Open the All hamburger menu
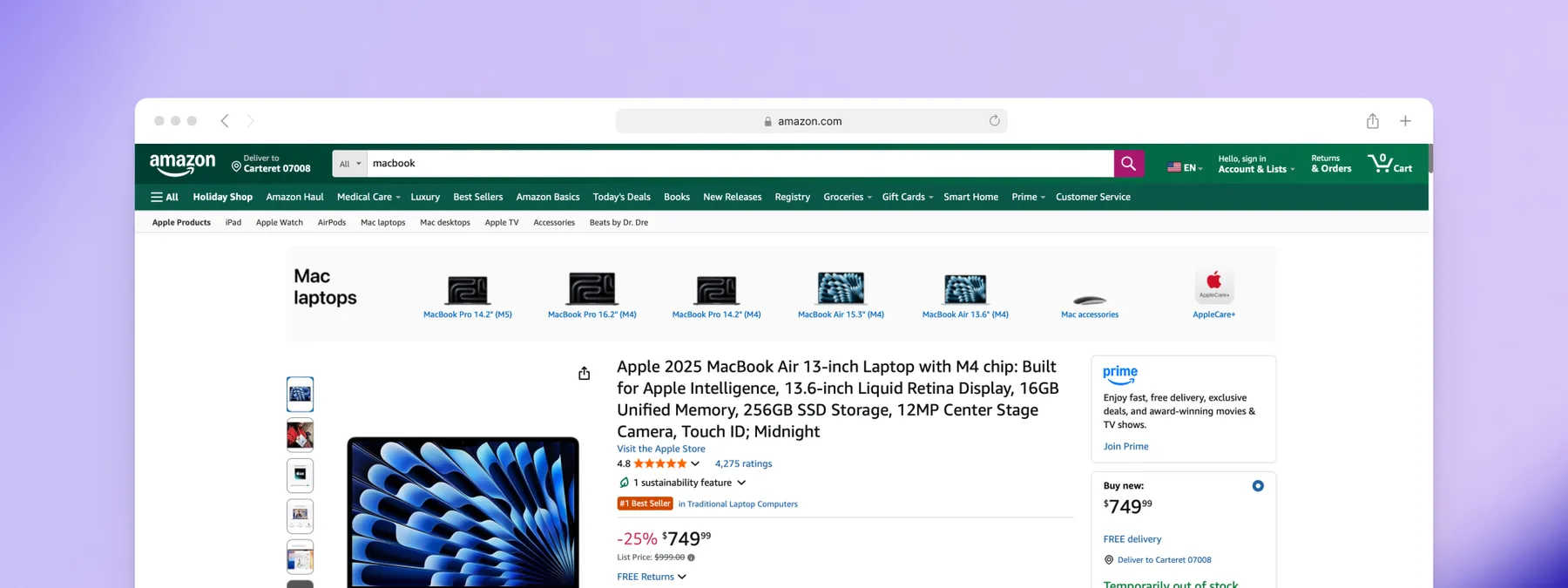This screenshot has width=1568, height=588. [164, 197]
